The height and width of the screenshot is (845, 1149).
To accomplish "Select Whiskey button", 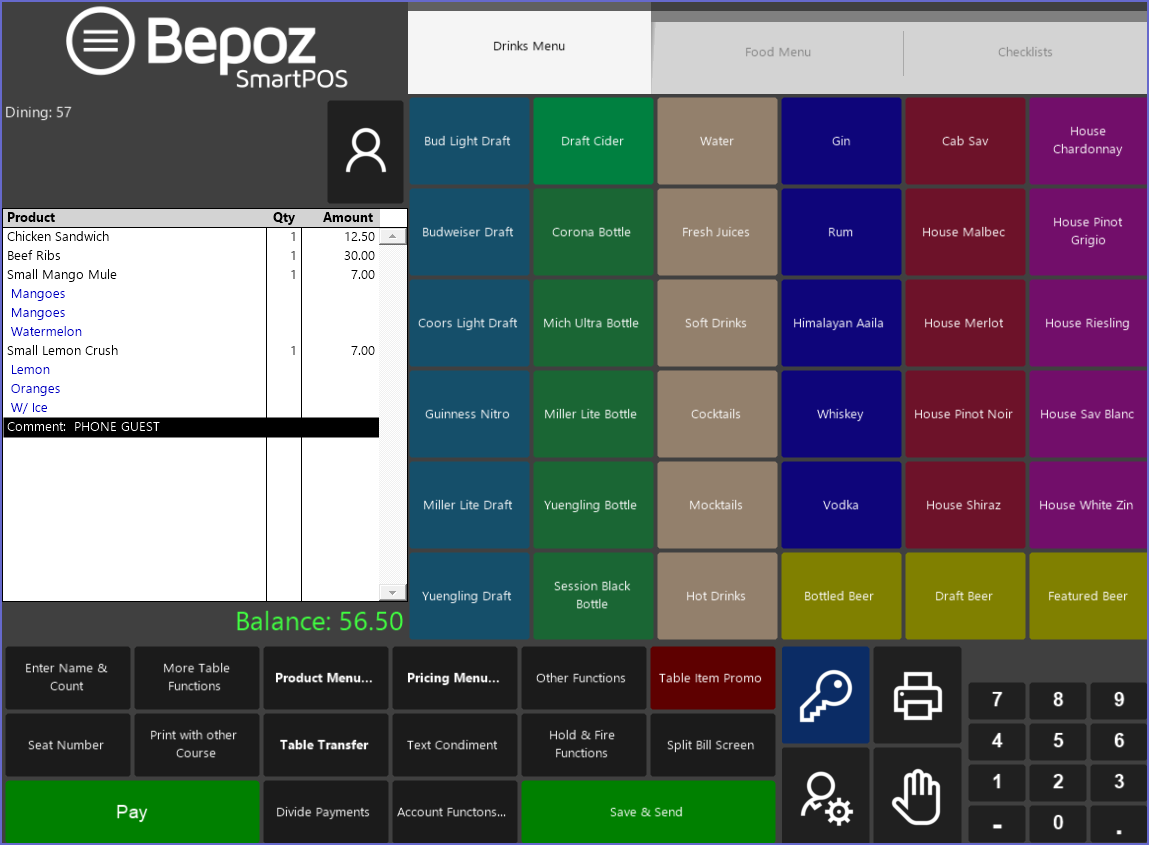I will 840,414.
